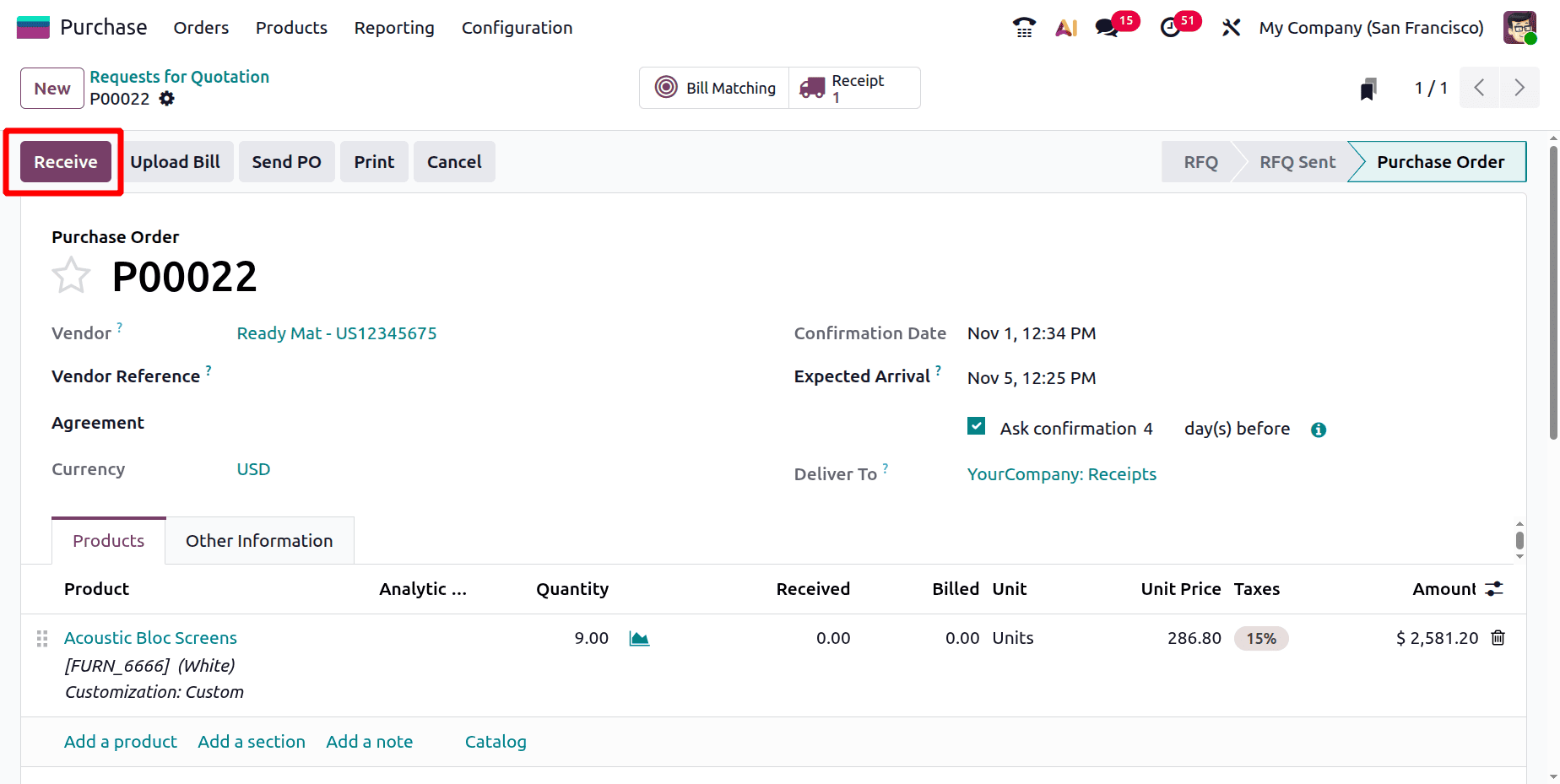Image resolution: width=1560 pixels, height=784 pixels.
Task: Switch to the Other Information tab
Action: pyautogui.click(x=259, y=540)
